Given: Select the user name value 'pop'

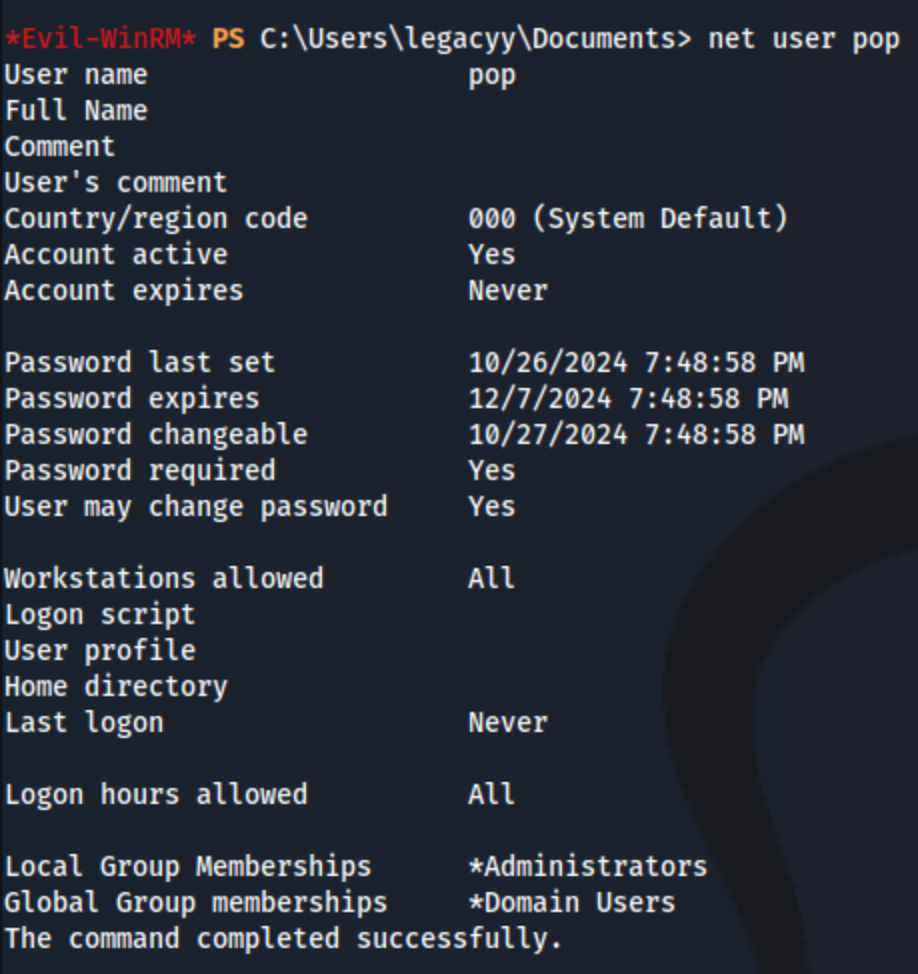Looking at the screenshot, I should point(492,77).
